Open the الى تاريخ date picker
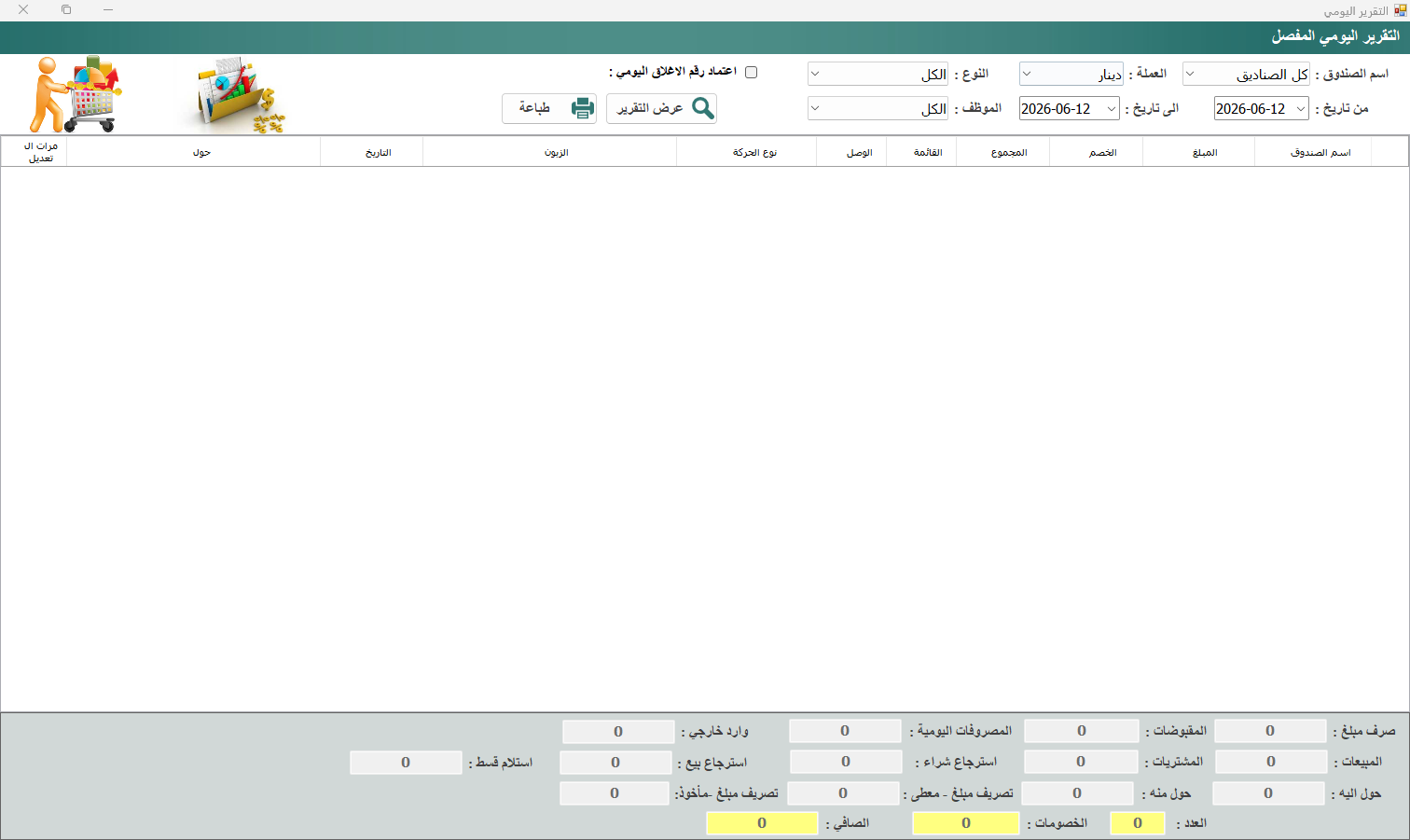 [x=1070, y=108]
